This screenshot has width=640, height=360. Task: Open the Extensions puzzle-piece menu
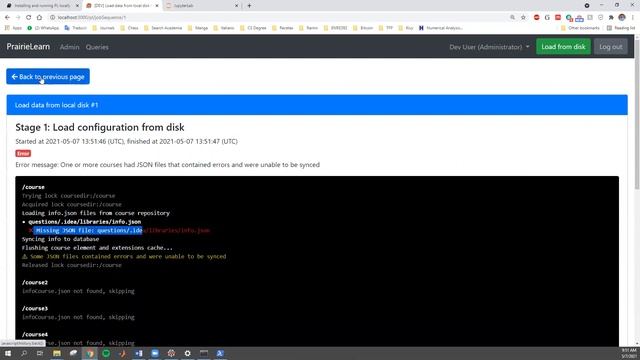pos(611,18)
